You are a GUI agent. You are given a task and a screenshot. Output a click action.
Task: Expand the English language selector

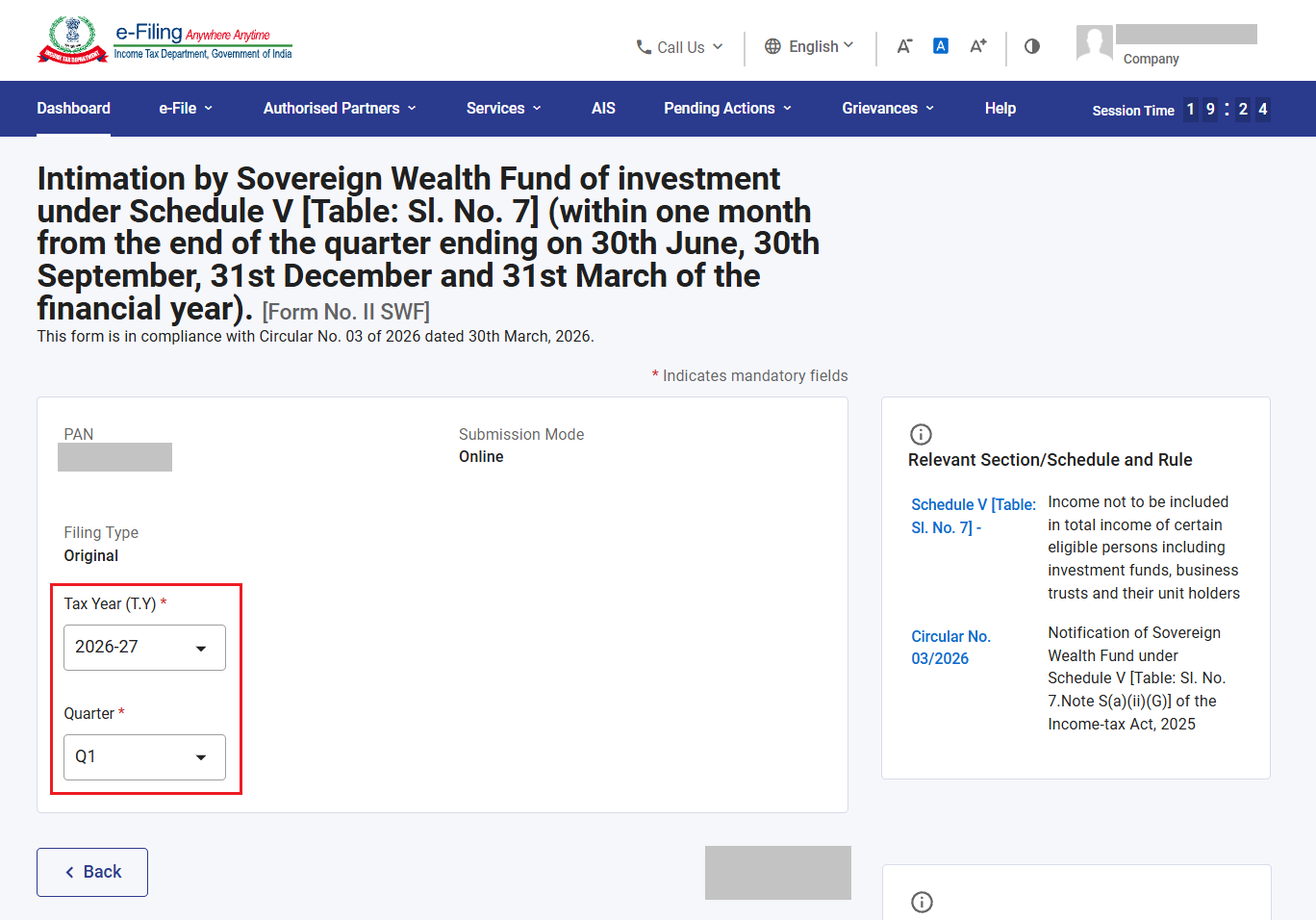click(x=809, y=46)
